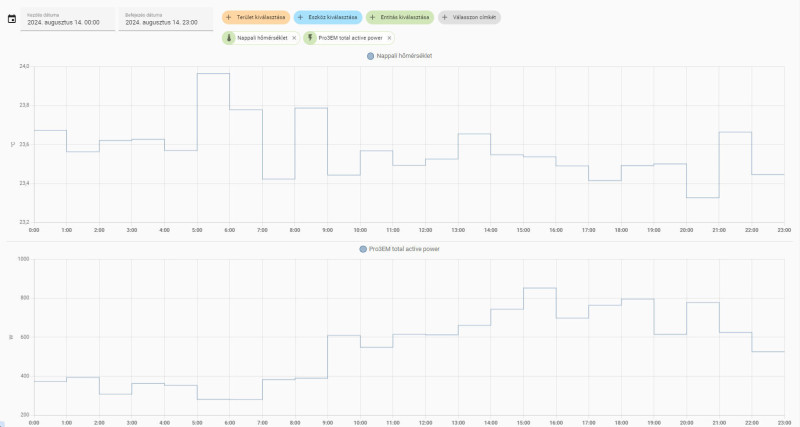Click the temperature peak between 5:00 and 6:00

tap(213, 73)
